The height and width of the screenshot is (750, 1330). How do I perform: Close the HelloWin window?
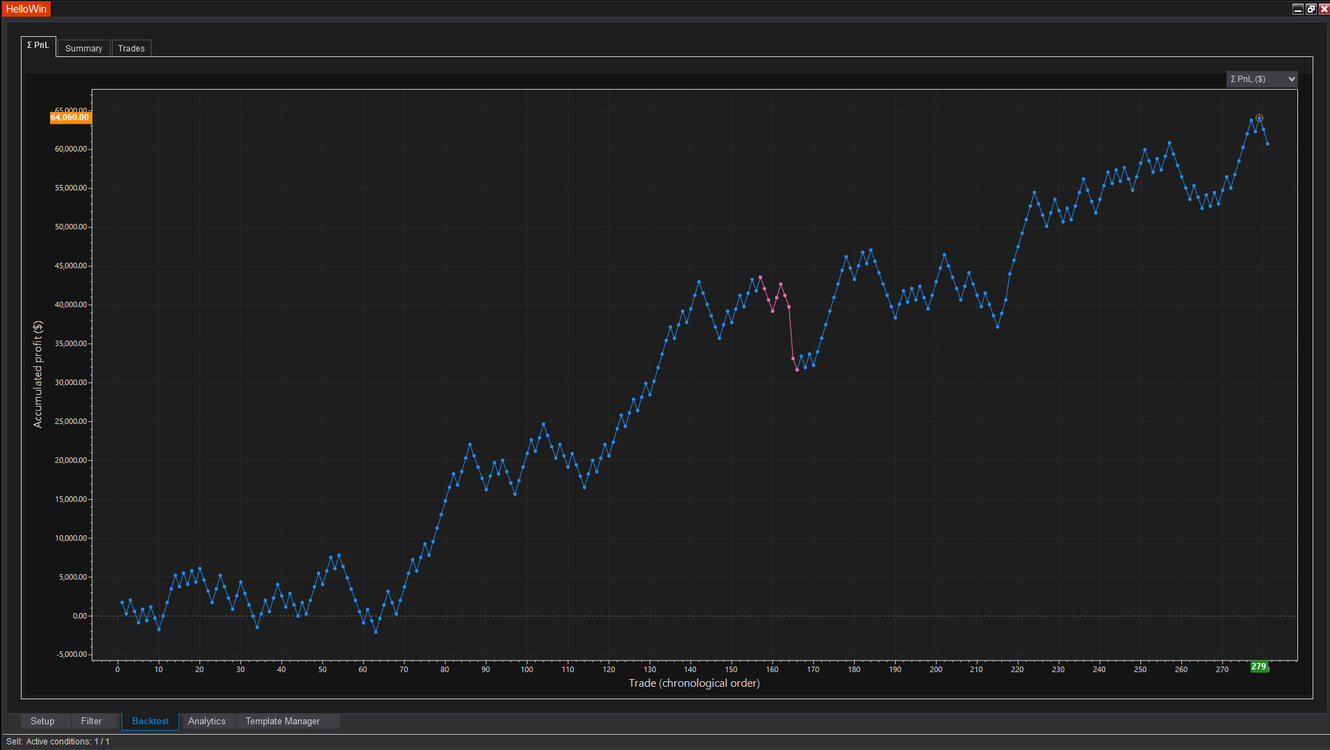pos(1323,8)
